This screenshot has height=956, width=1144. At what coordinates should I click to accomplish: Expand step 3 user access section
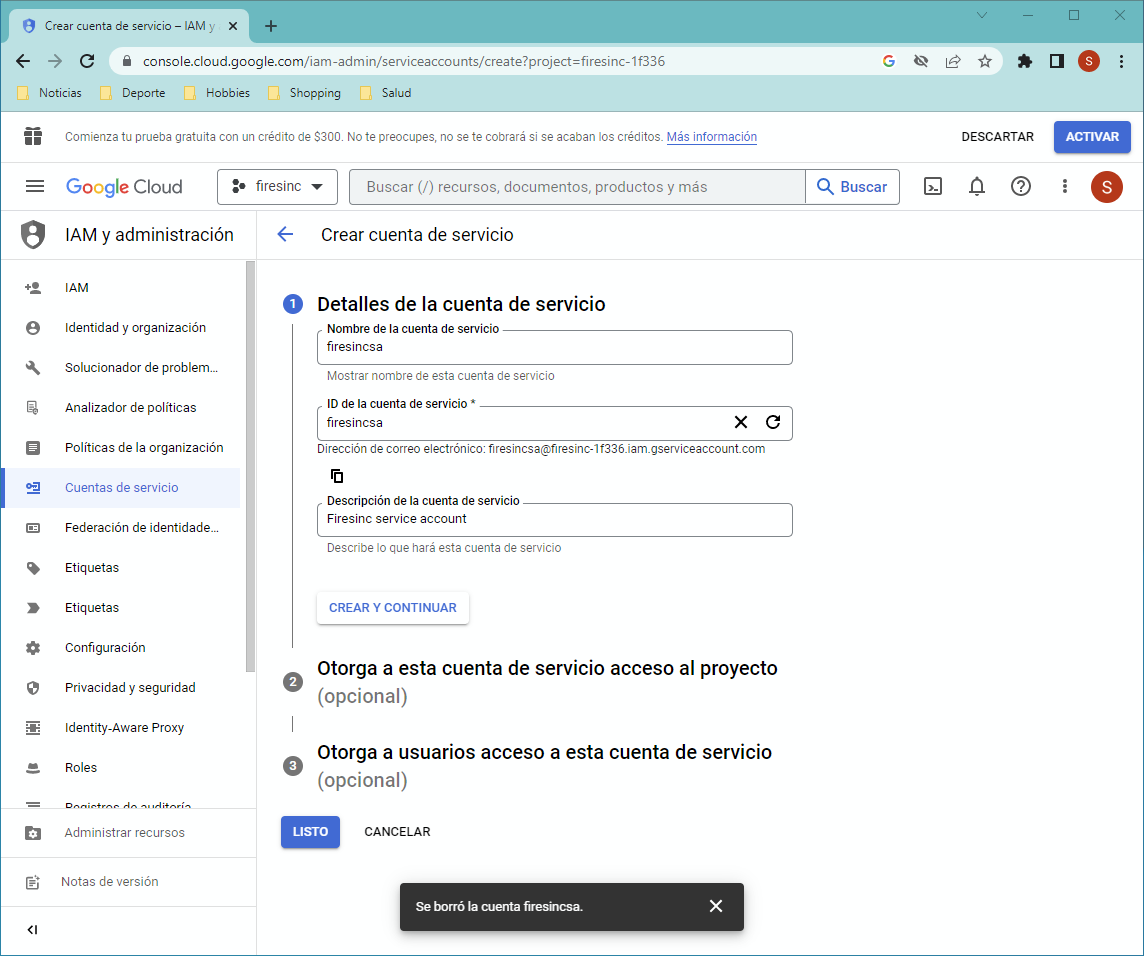(544, 766)
